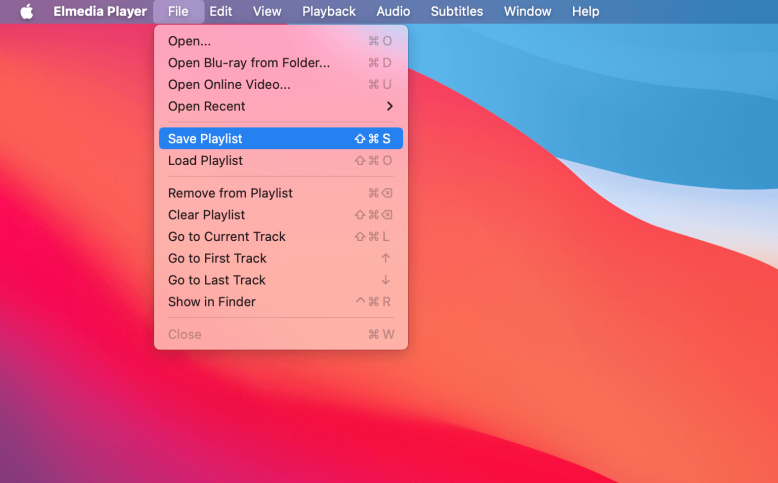Click Load Playlist menu item

pos(281,160)
